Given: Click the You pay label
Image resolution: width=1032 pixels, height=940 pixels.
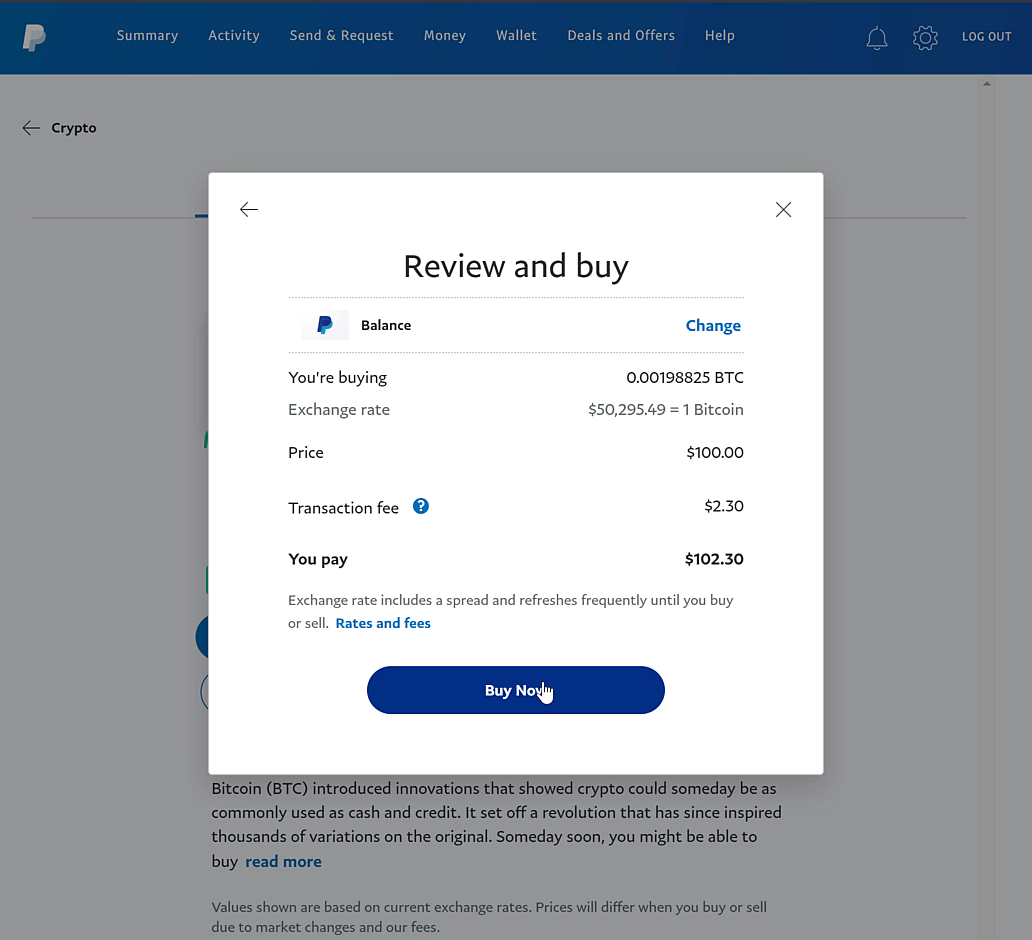Looking at the screenshot, I should (x=318, y=560).
